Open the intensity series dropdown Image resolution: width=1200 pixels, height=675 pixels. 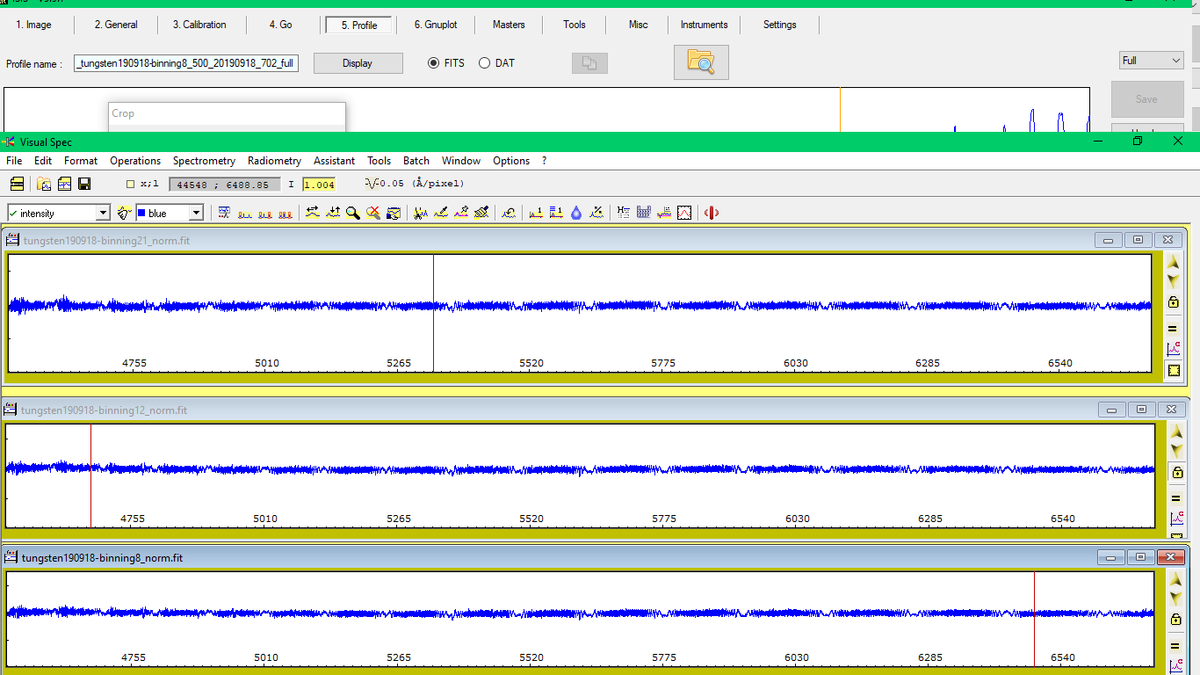coord(104,212)
